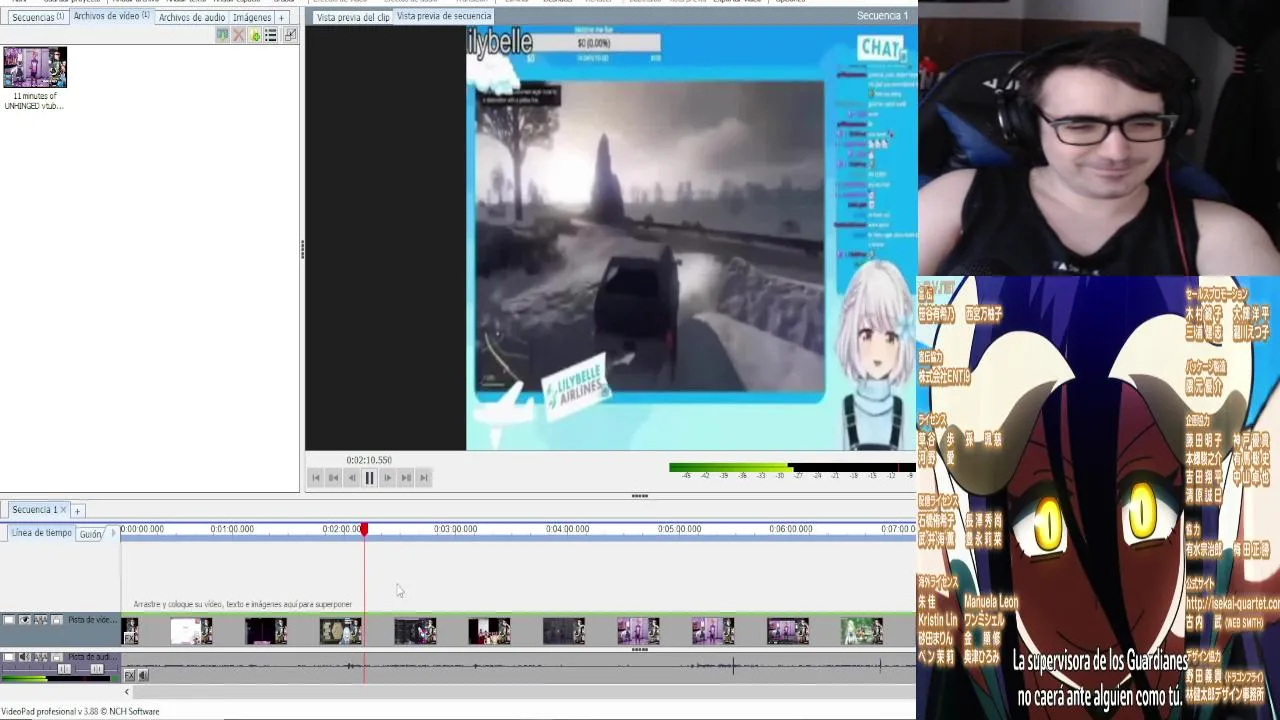Lock the audio track
The image size is (1280, 720).
[x=57, y=657]
